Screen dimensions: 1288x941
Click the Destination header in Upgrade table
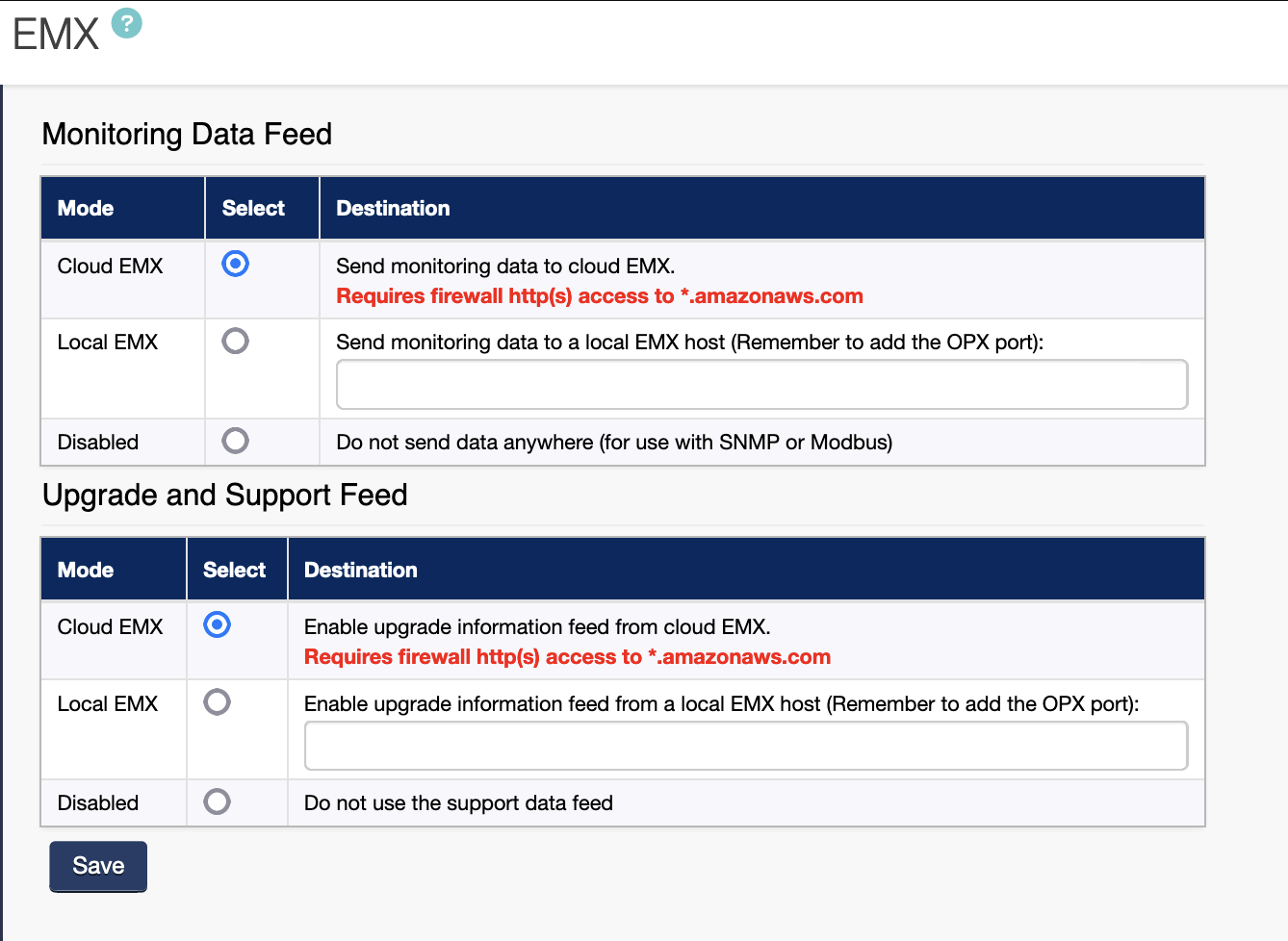(x=361, y=570)
